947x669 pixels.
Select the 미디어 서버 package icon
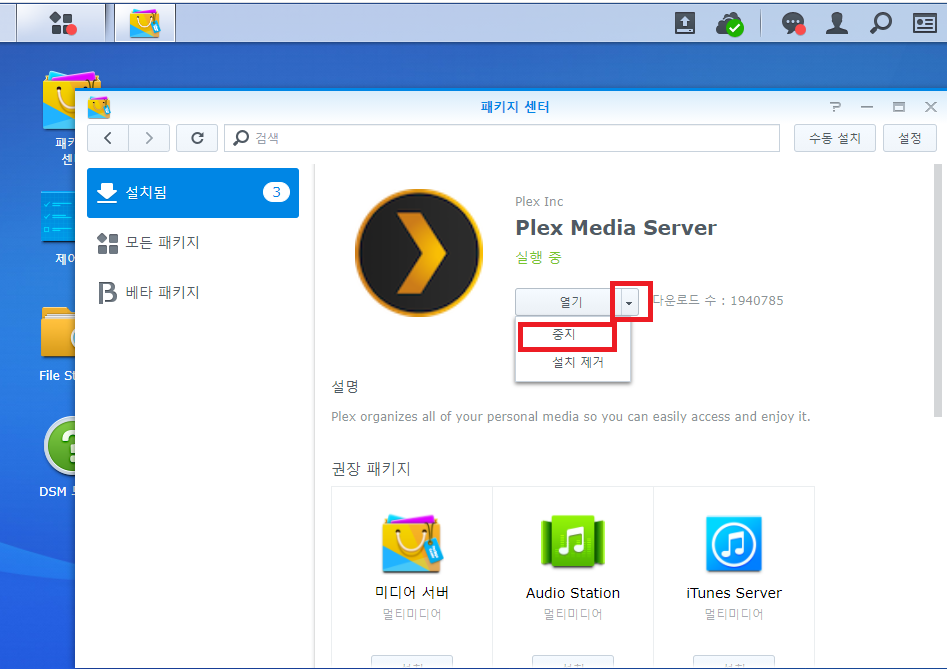click(x=412, y=543)
